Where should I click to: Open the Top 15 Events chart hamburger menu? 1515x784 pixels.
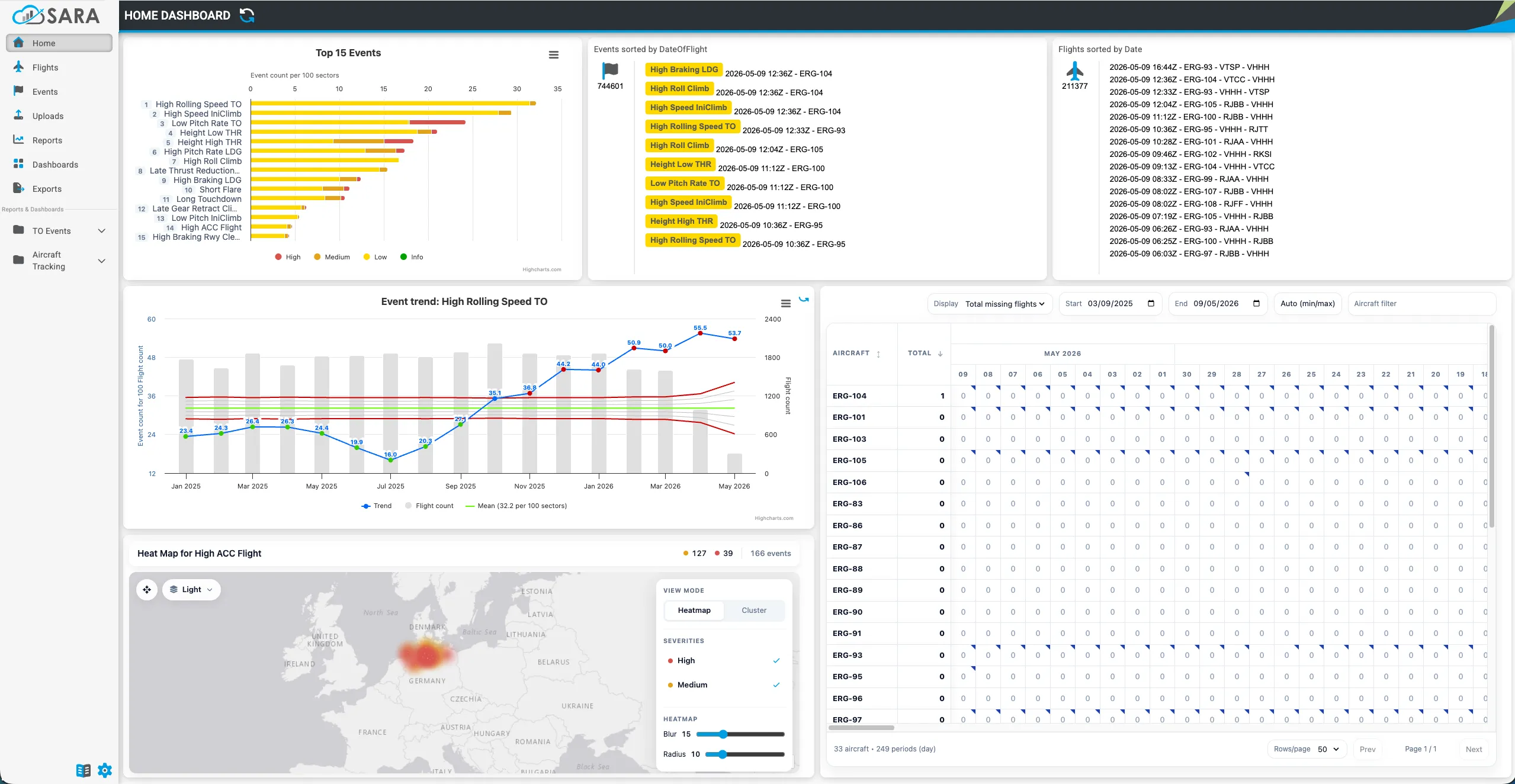[x=554, y=54]
